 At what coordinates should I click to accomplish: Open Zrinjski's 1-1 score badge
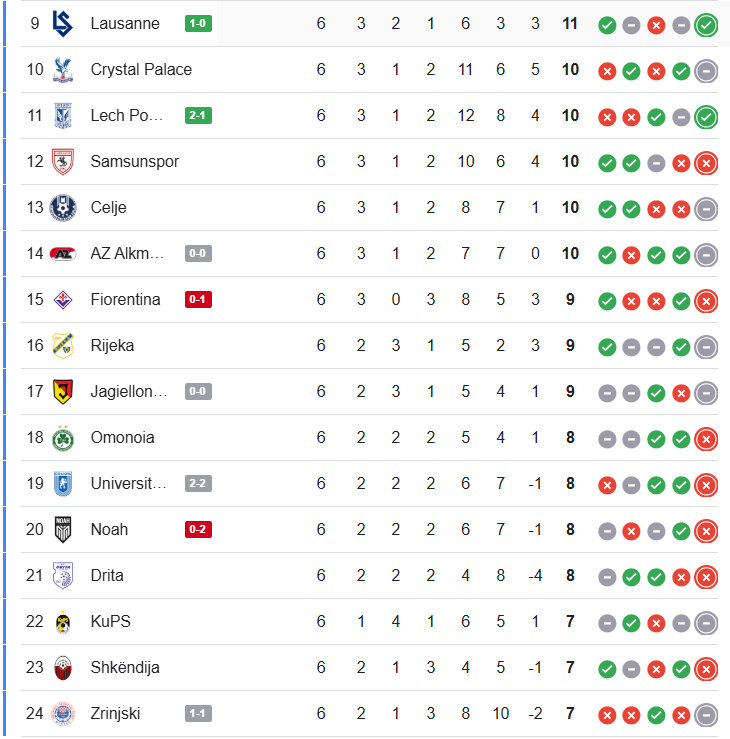pyautogui.click(x=198, y=713)
